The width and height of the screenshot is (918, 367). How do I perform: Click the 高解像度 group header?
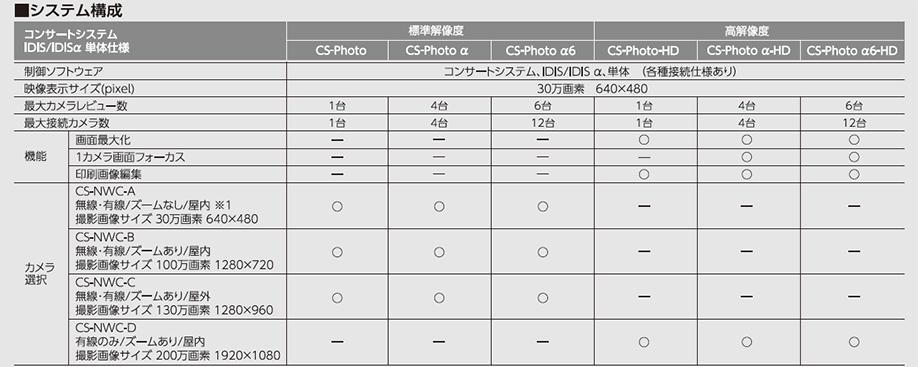click(749, 31)
